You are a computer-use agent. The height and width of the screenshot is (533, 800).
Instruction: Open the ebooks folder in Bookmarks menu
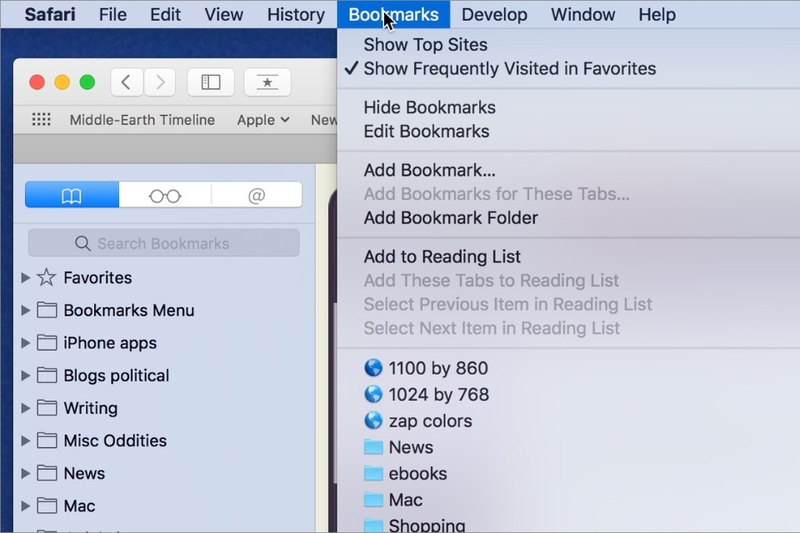pos(418,474)
